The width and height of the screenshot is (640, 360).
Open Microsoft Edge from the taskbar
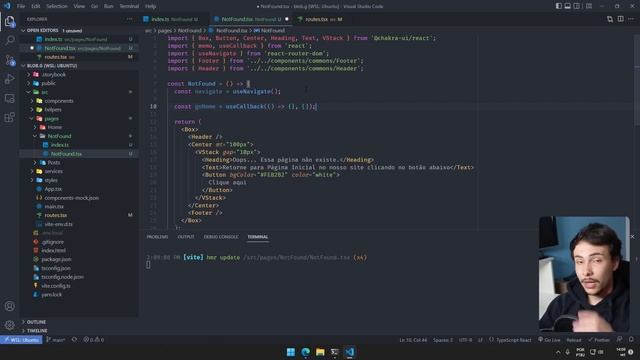tap(305, 352)
